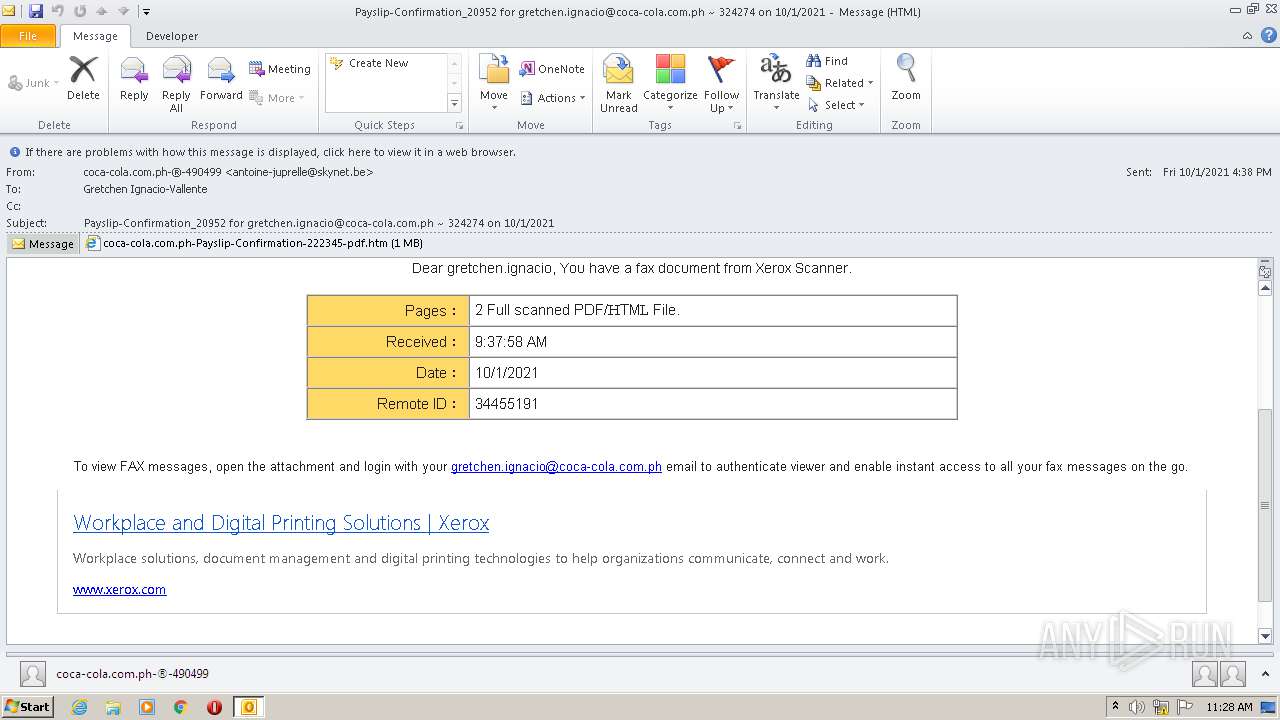Click the Media Player taskbar icon
Image resolution: width=1280 pixels, height=720 pixels.
click(x=147, y=707)
